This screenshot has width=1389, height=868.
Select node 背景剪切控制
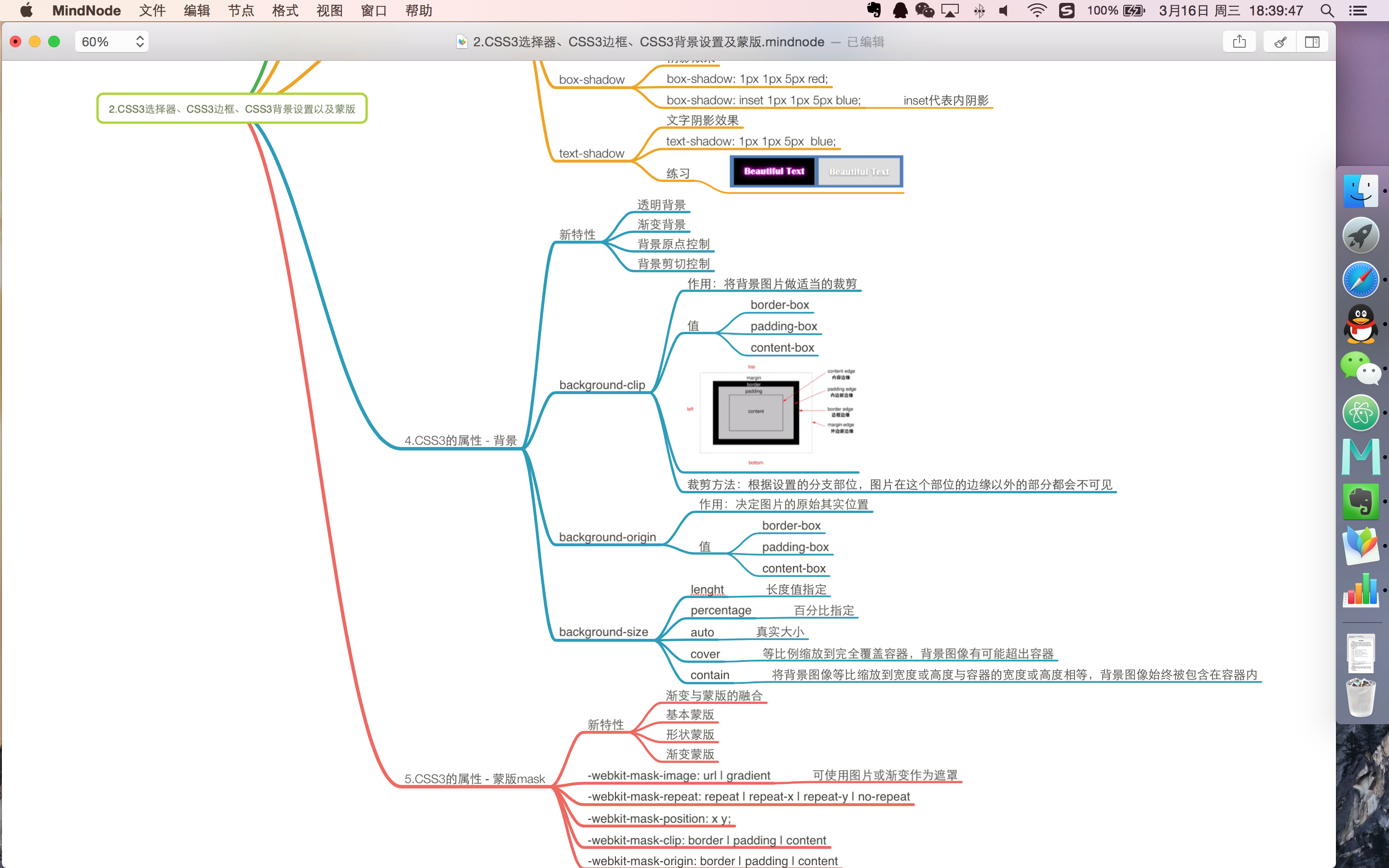(674, 263)
